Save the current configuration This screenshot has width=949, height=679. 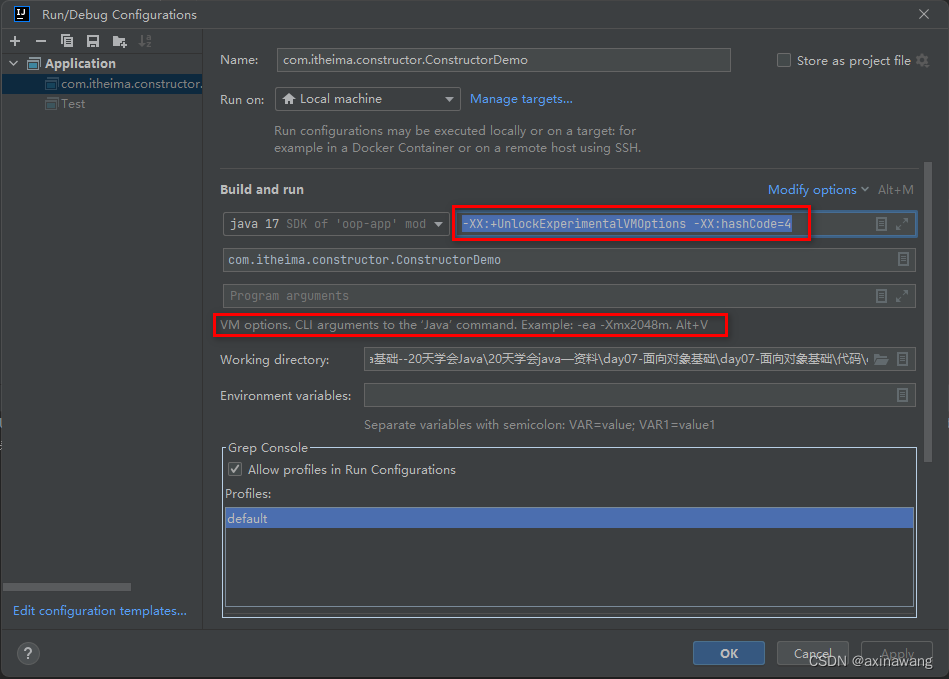(x=92, y=41)
